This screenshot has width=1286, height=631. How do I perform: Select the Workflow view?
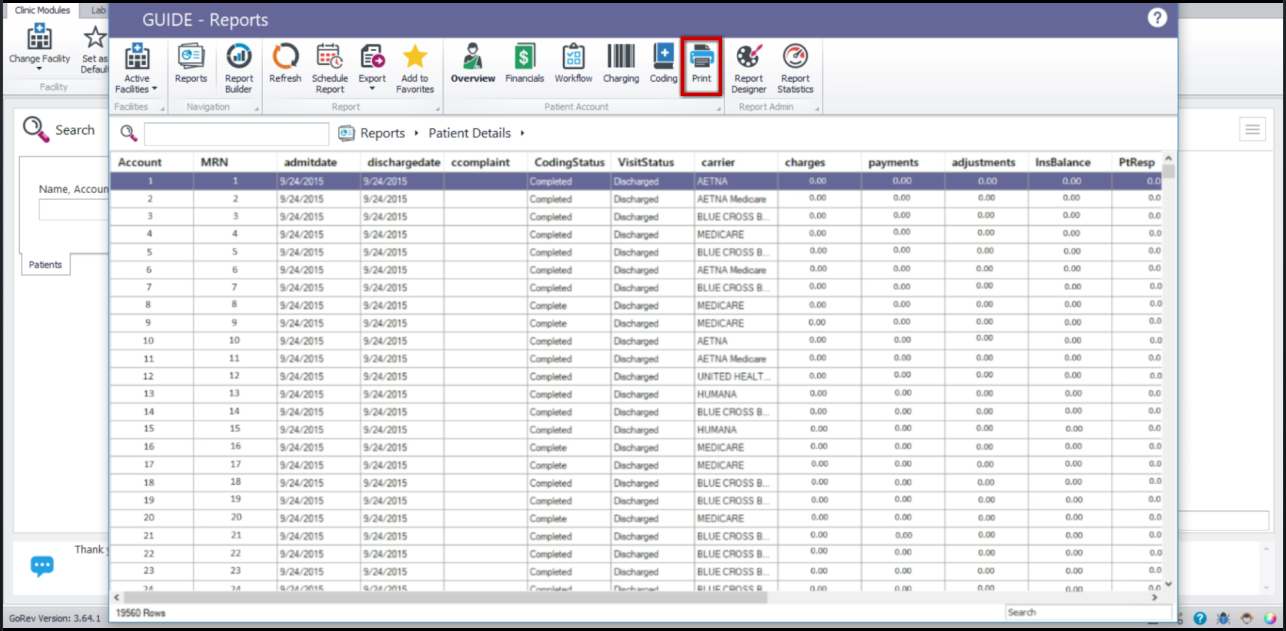click(x=573, y=64)
